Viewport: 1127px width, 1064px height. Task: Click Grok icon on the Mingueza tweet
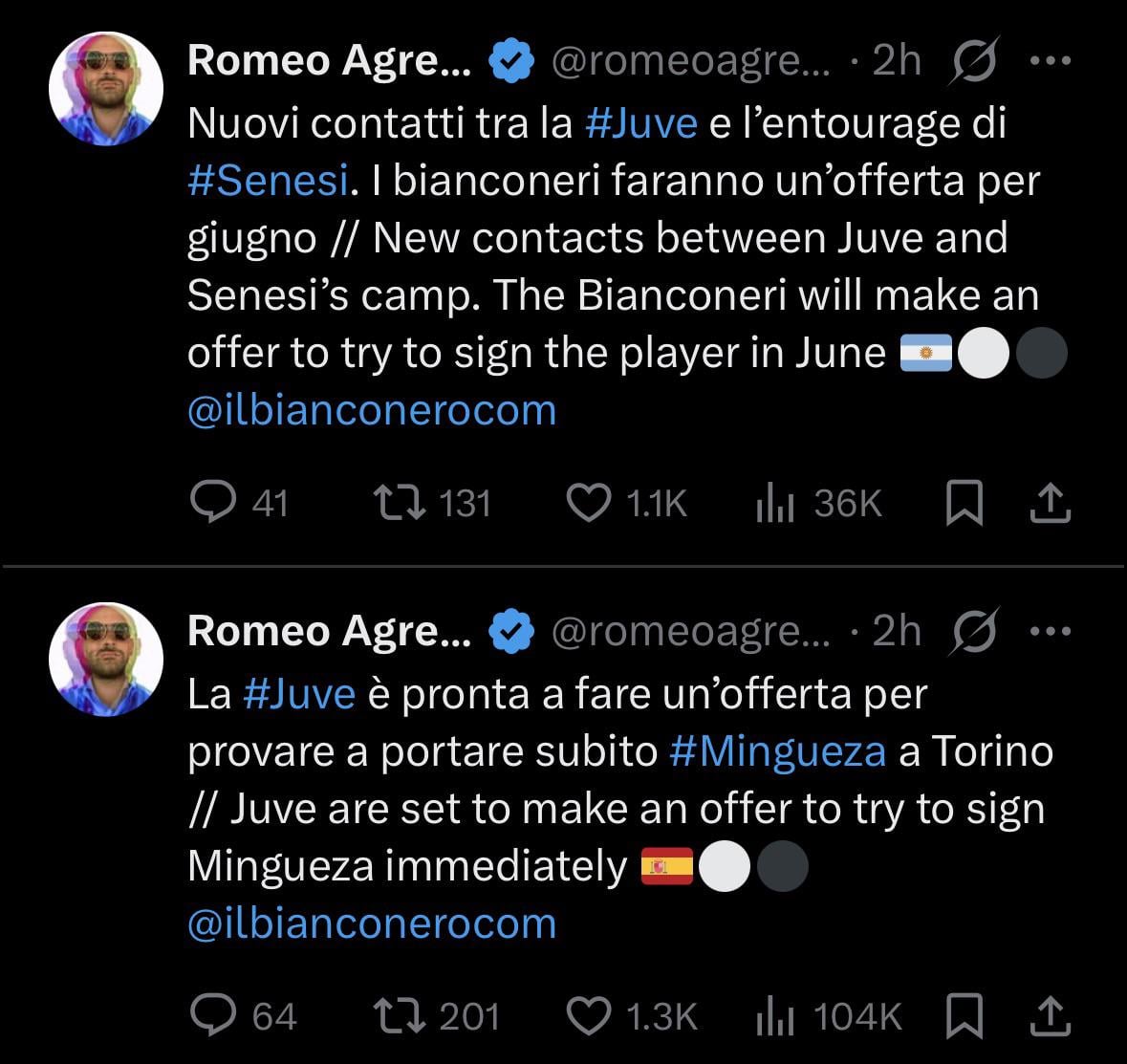click(976, 631)
